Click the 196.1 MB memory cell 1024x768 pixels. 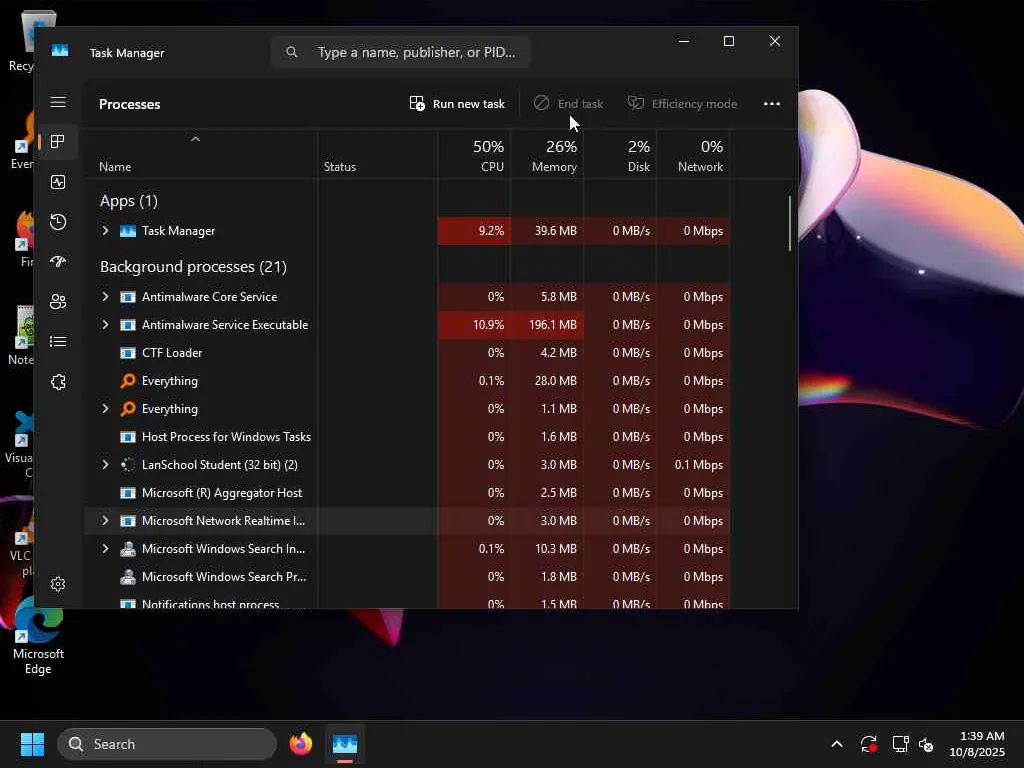(x=547, y=325)
